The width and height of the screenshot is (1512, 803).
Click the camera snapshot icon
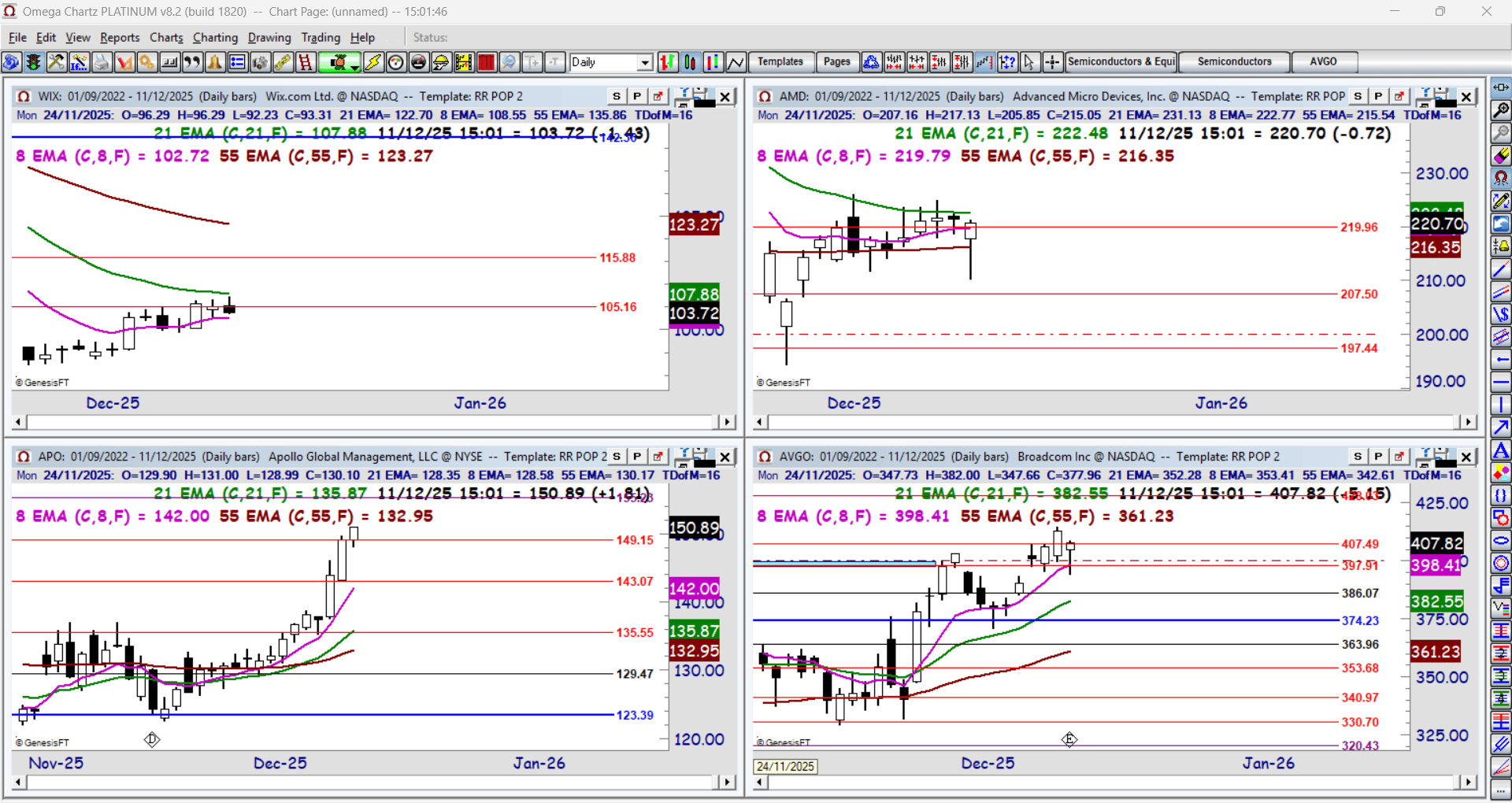[261, 62]
